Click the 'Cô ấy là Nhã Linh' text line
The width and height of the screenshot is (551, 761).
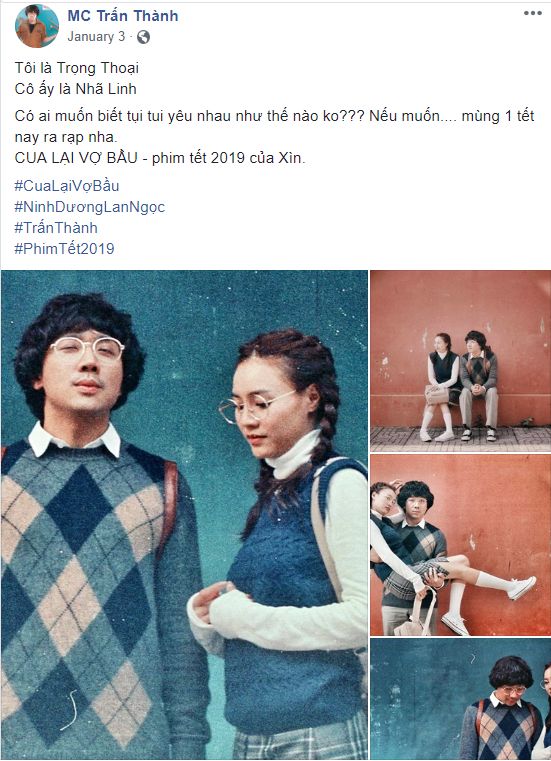[x=75, y=89]
